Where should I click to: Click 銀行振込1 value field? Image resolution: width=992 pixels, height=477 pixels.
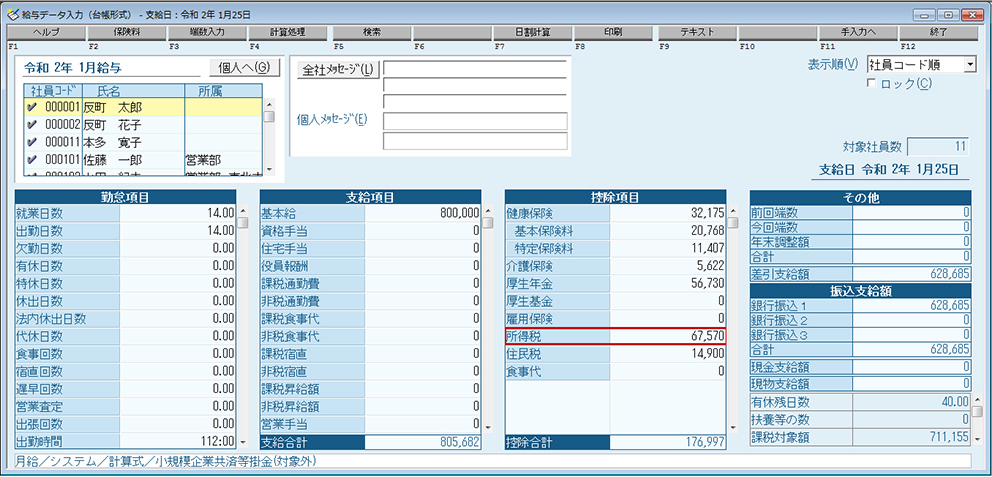tap(912, 305)
